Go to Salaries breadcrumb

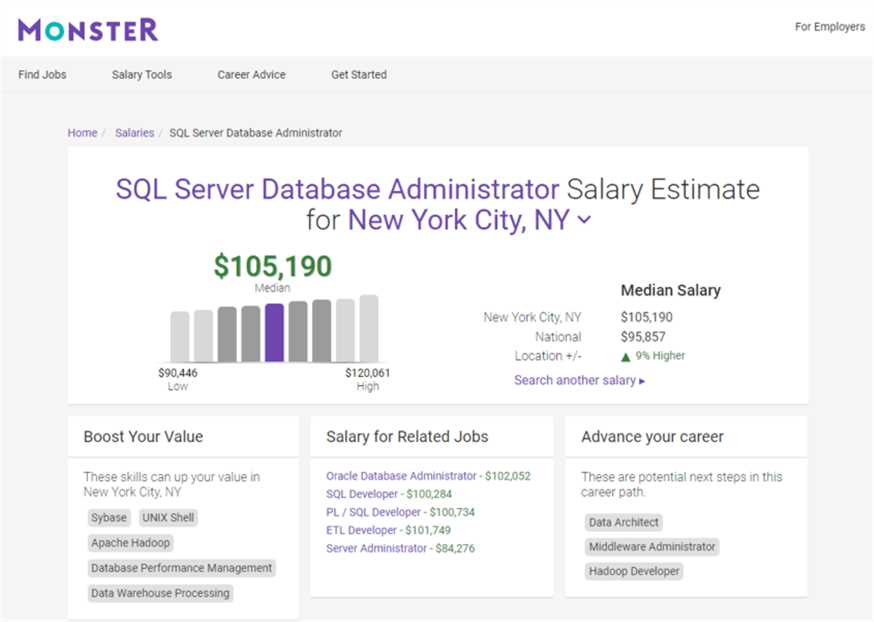(134, 133)
